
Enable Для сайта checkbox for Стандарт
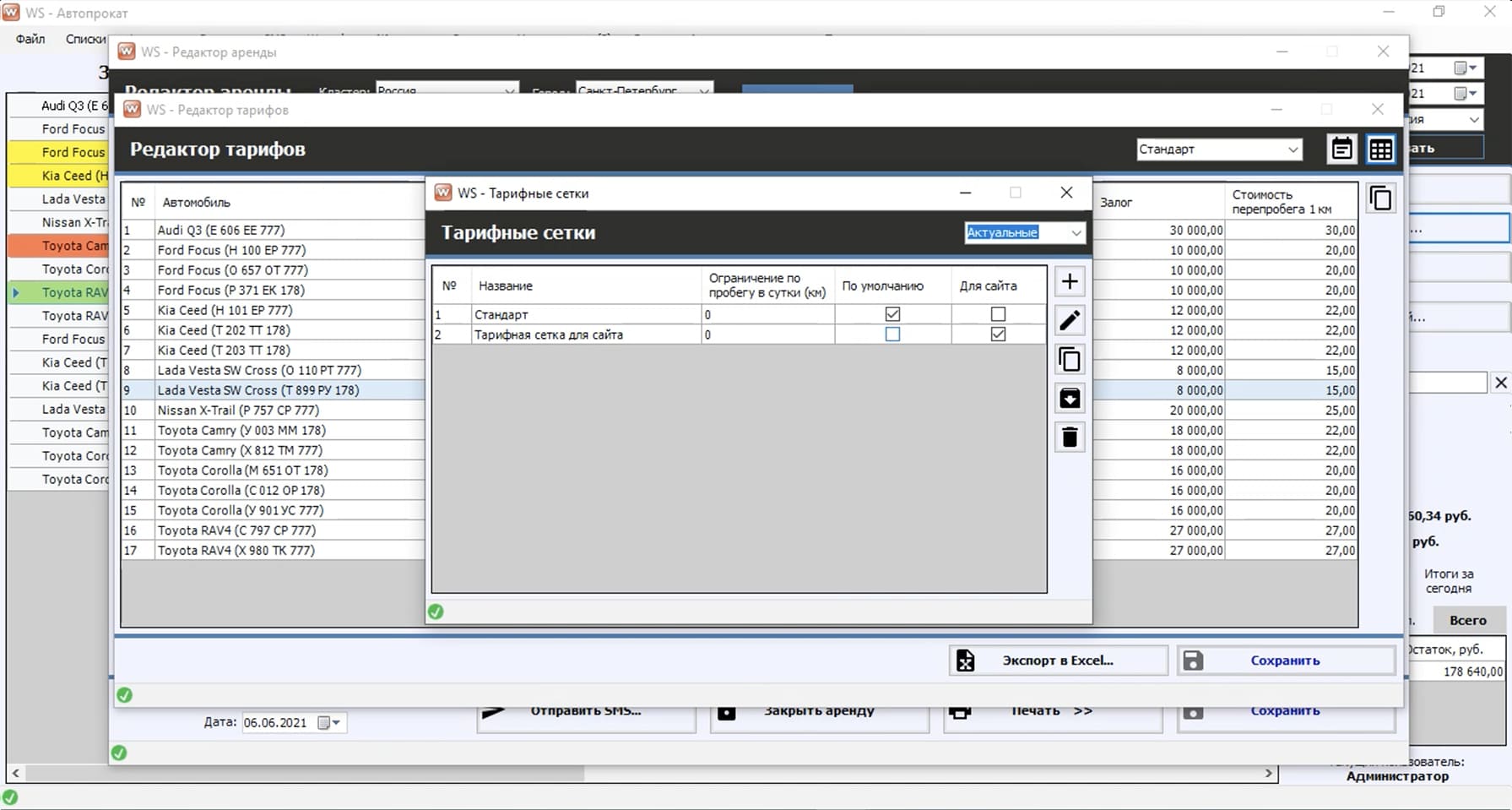[998, 314]
